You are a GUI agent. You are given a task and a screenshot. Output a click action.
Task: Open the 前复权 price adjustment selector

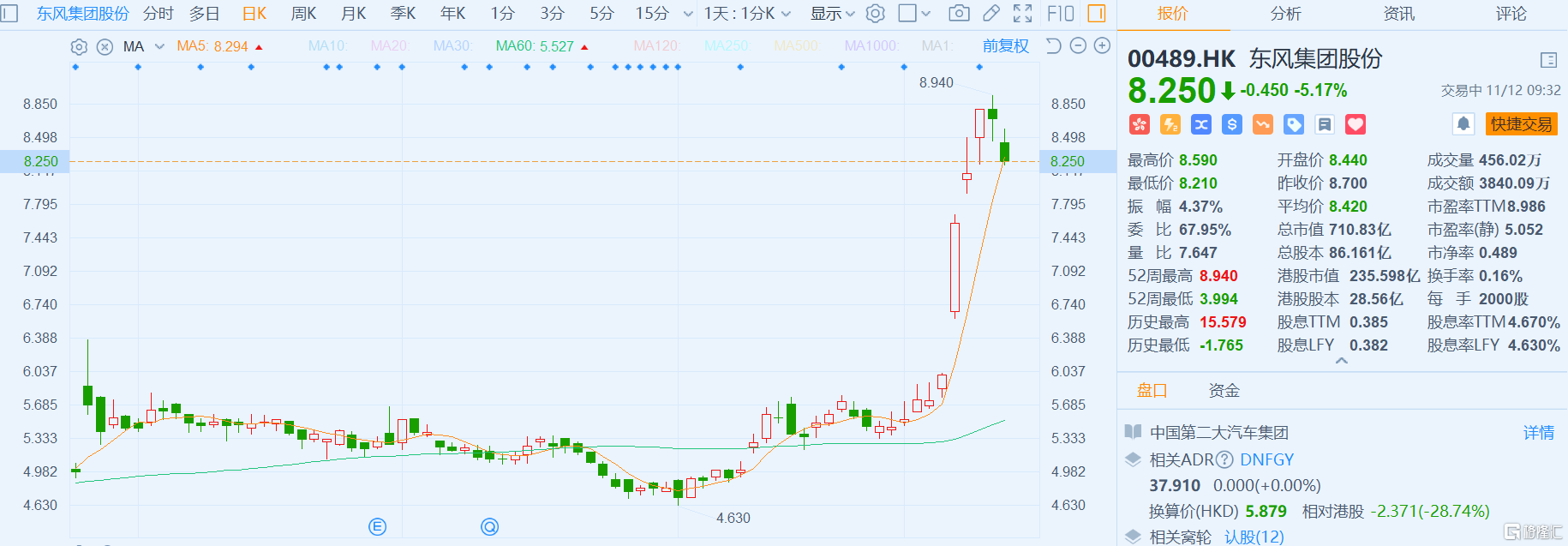point(1006,46)
